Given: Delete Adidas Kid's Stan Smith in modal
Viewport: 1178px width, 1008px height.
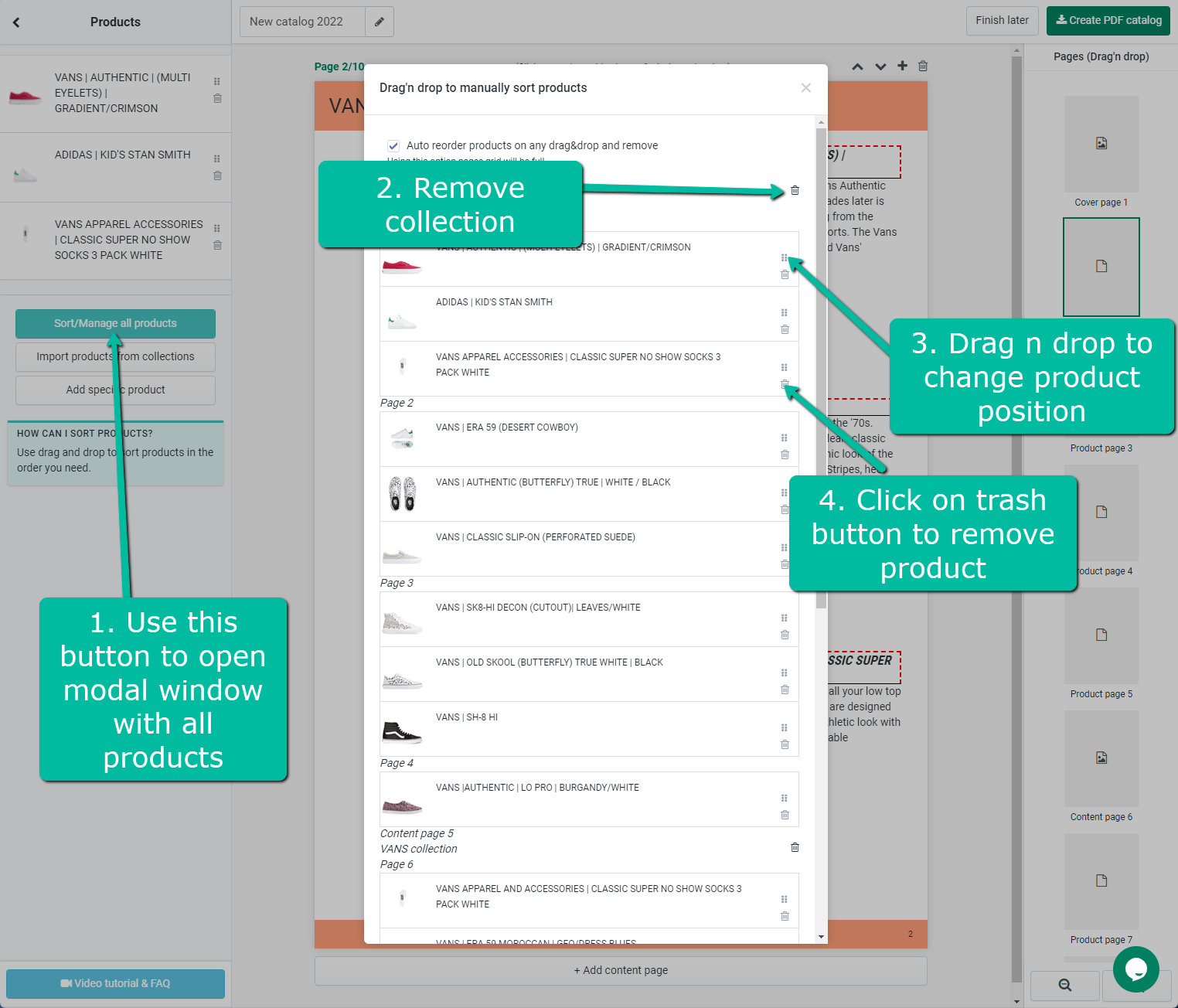Looking at the screenshot, I should click(785, 329).
